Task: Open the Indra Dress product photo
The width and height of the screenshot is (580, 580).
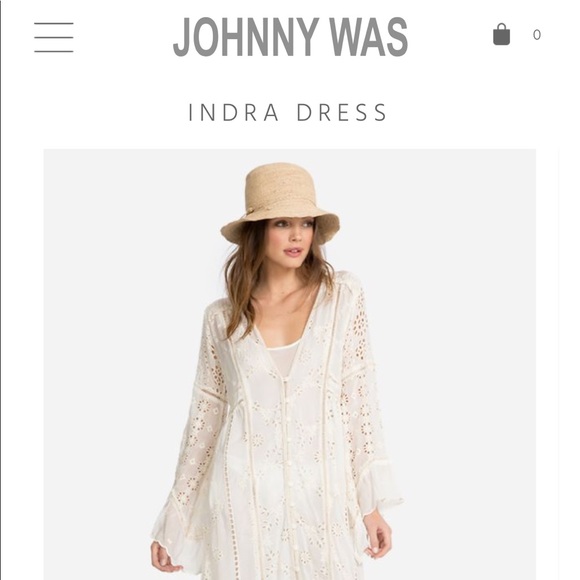Action: (x=290, y=364)
